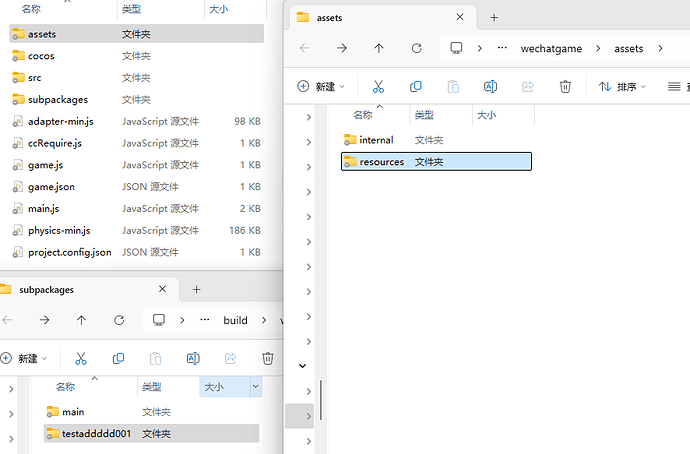Expand the first navigation tree chevron in the assets window

pyautogui.click(x=308, y=117)
